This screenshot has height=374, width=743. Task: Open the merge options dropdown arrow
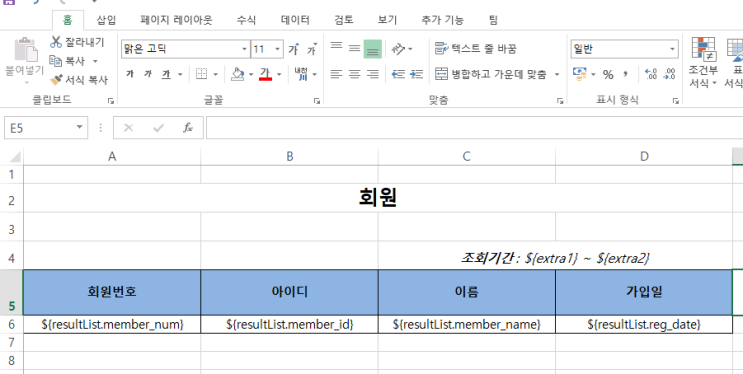(557, 74)
